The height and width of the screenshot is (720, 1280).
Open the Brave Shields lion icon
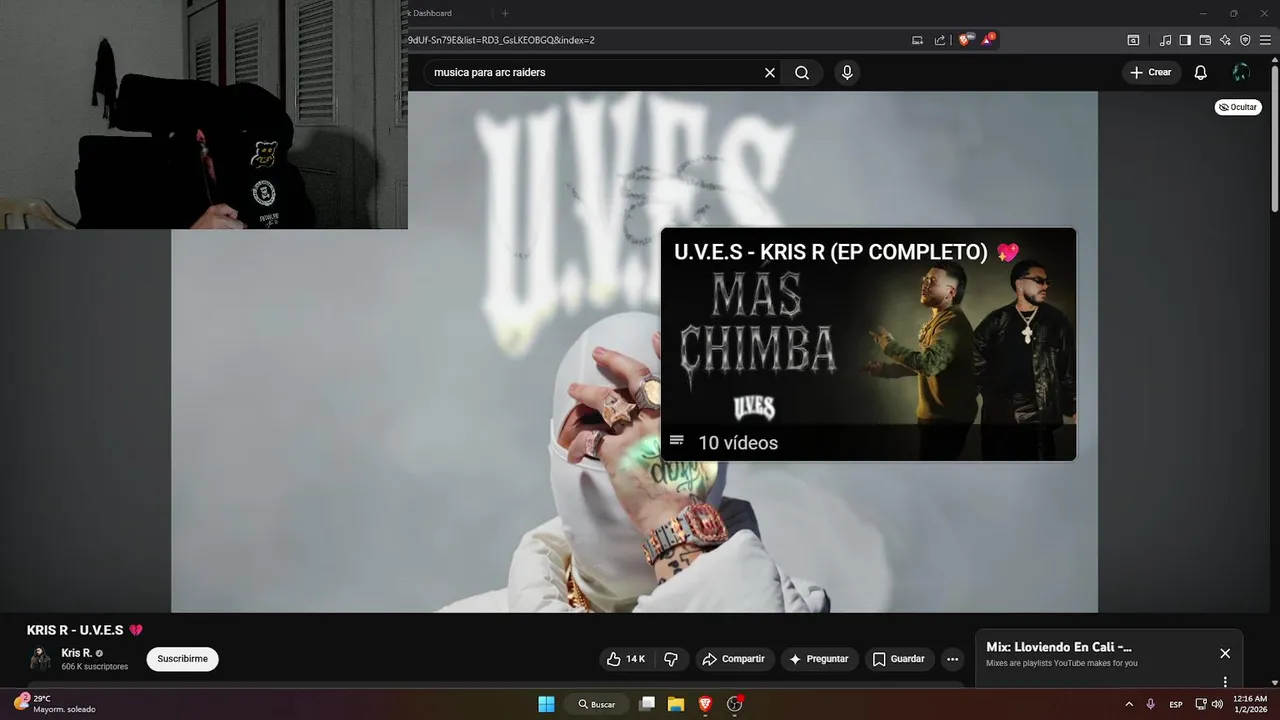click(965, 40)
